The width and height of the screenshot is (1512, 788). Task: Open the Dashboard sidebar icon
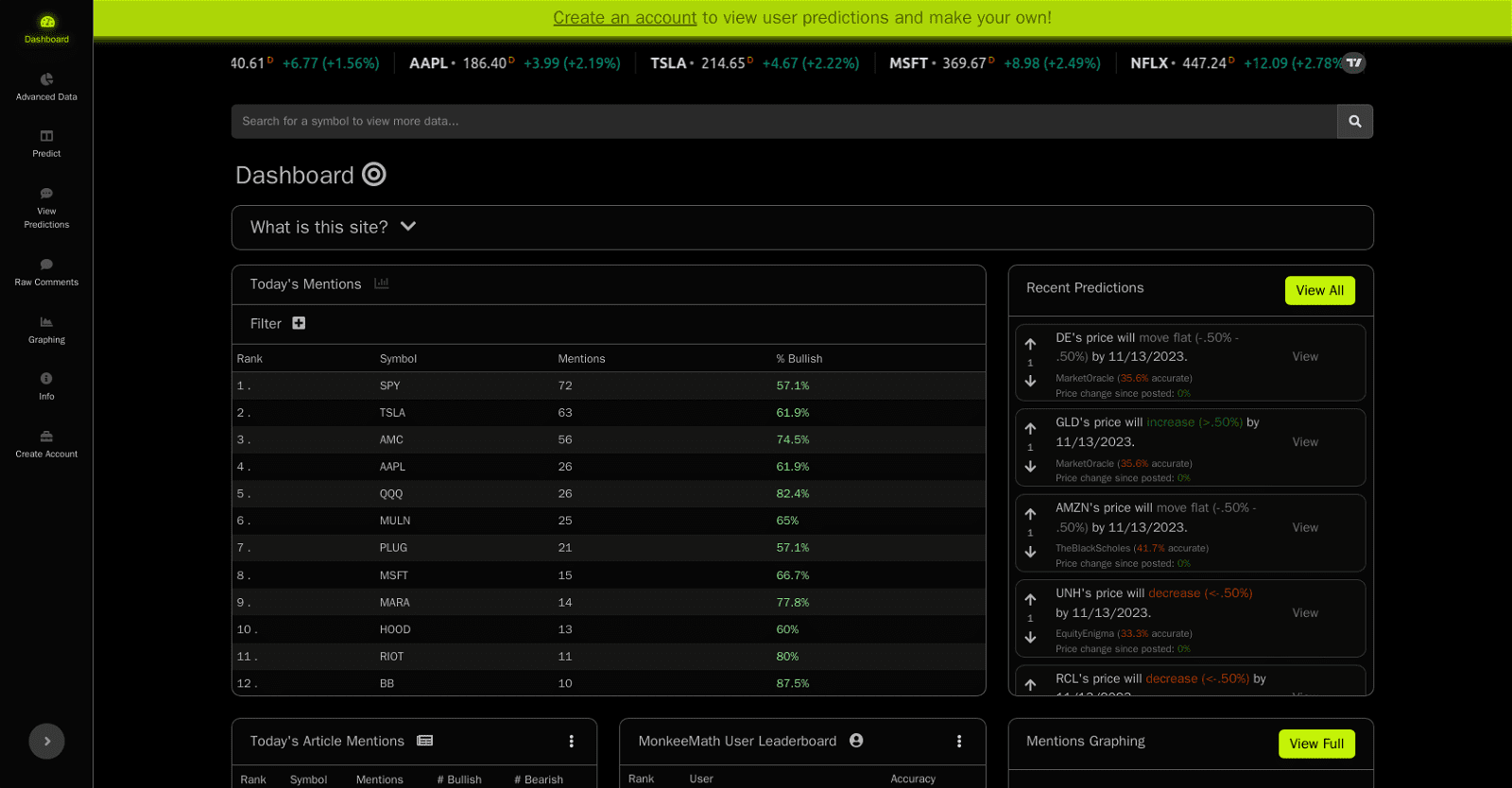pyautogui.click(x=47, y=22)
